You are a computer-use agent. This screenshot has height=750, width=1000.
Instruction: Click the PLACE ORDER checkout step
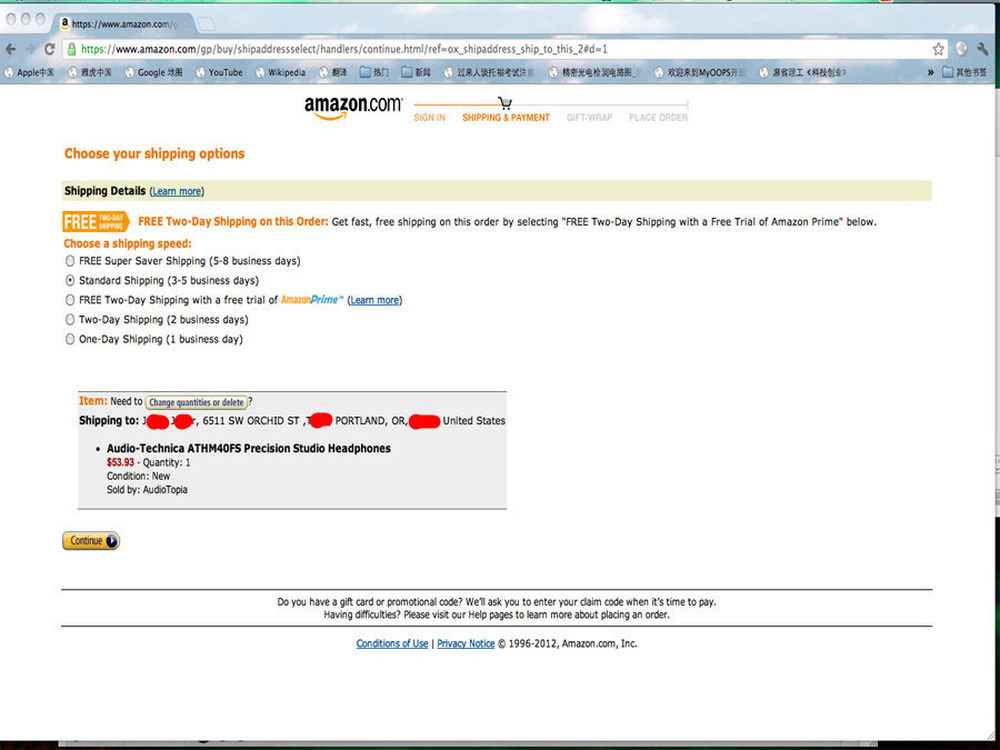pos(658,117)
